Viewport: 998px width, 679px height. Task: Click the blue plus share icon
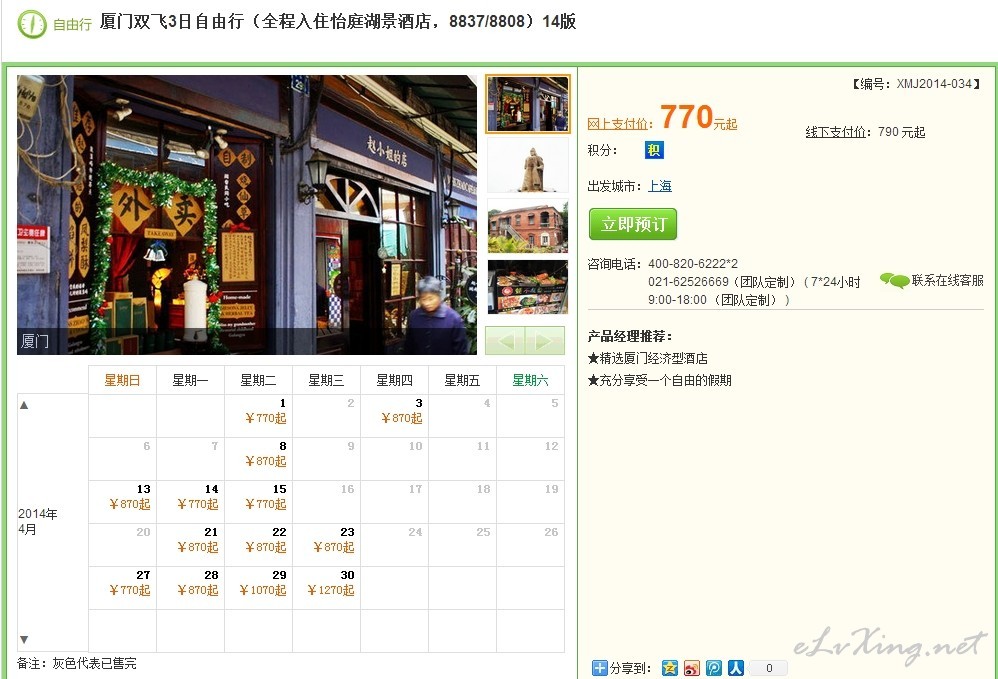[600, 668]
